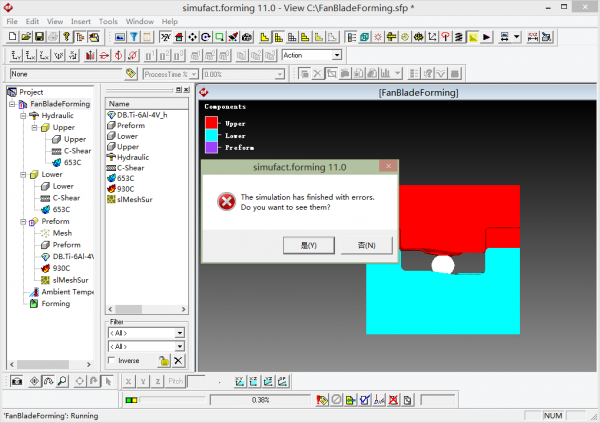Image resolution: width=600 pixels, height=423 pixels.
Task: Open the Tools menu
Action: pos(108,21)
